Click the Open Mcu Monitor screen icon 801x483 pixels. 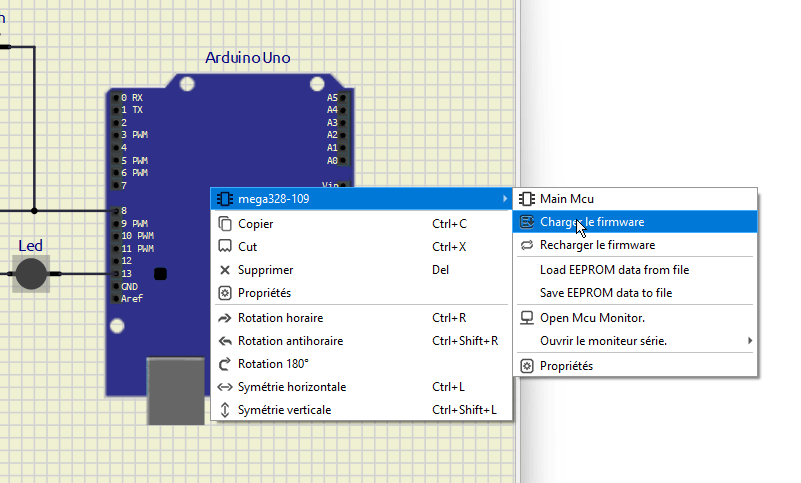[527, 318]
